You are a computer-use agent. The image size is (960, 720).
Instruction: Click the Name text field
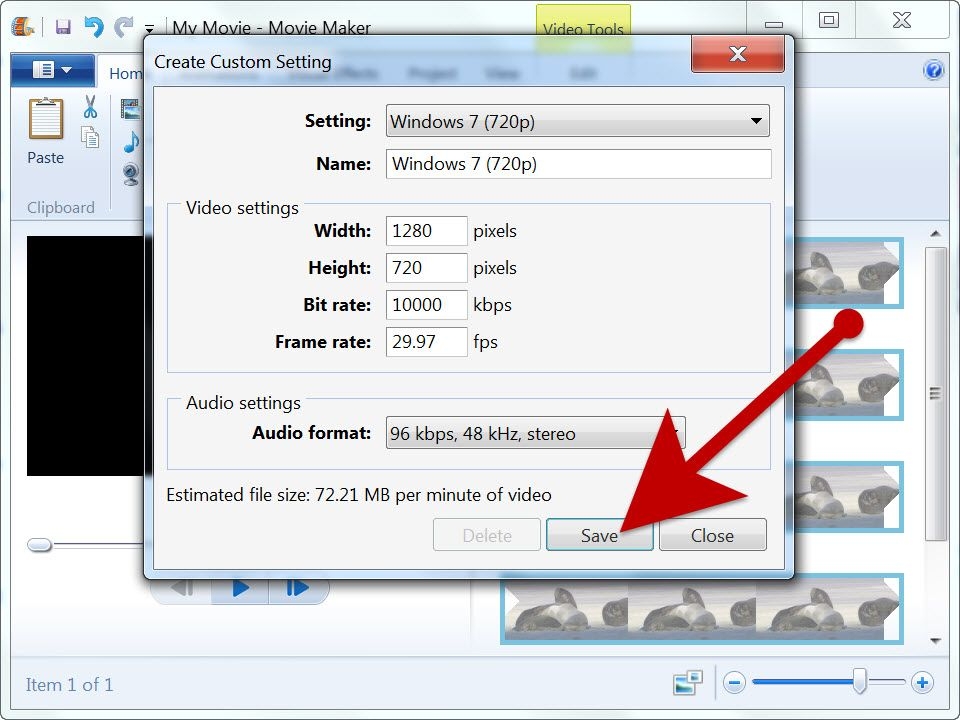579,163
